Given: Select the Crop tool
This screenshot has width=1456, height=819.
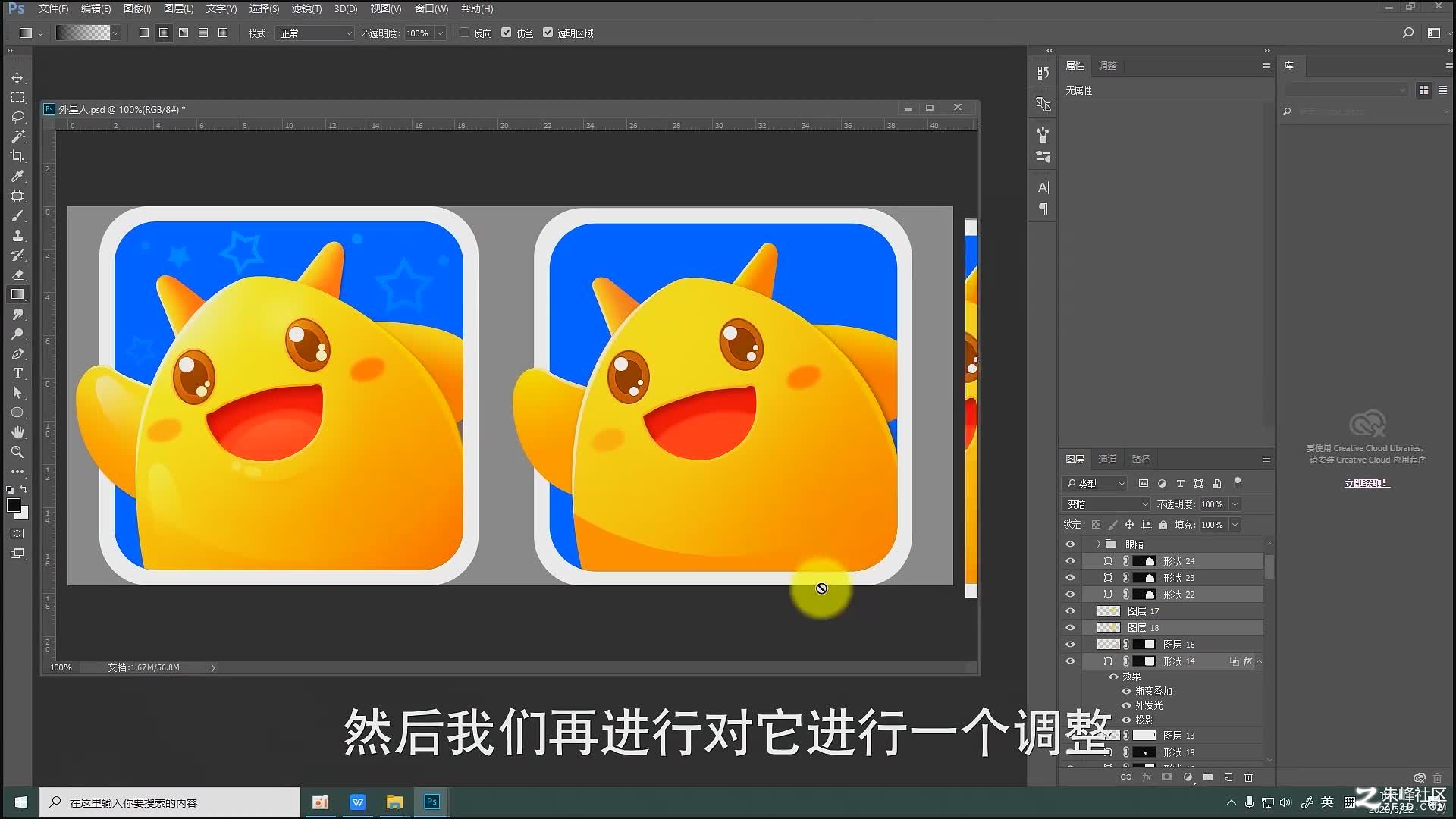Looking at the screenshot, I should point(17,156).
